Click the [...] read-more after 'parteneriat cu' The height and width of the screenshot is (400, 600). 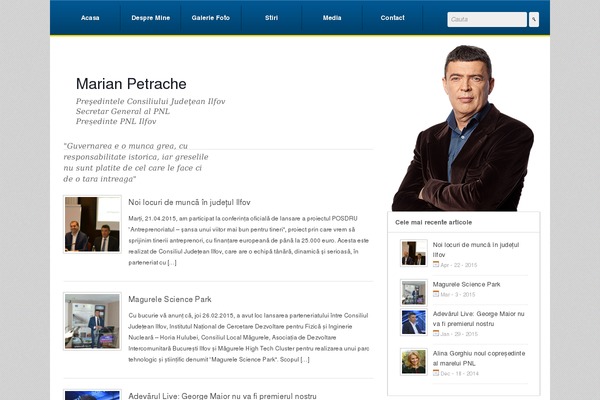pyautogui.click(x=172, y=263)
